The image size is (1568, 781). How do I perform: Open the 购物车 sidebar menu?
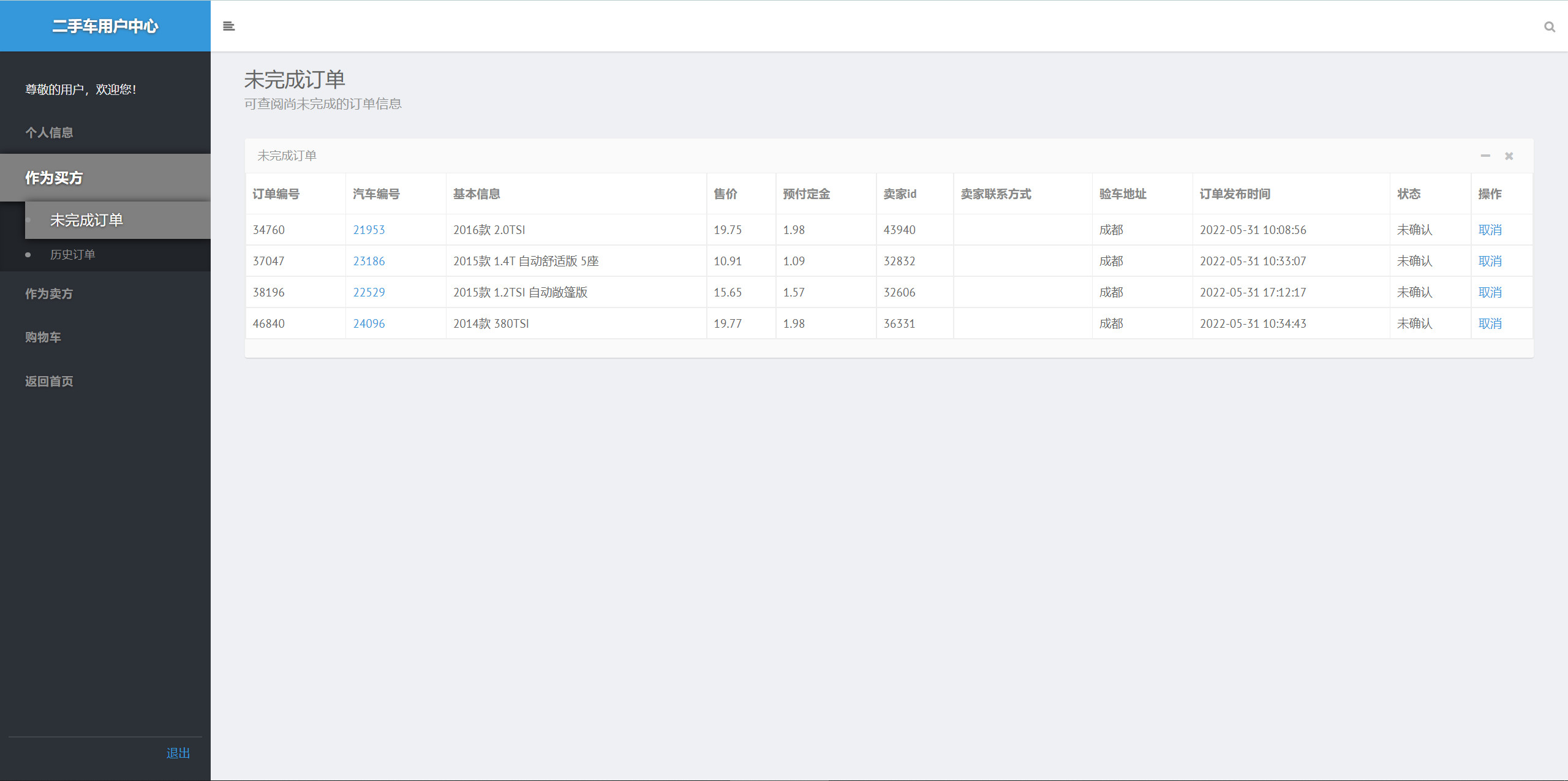tap(43, 337)
